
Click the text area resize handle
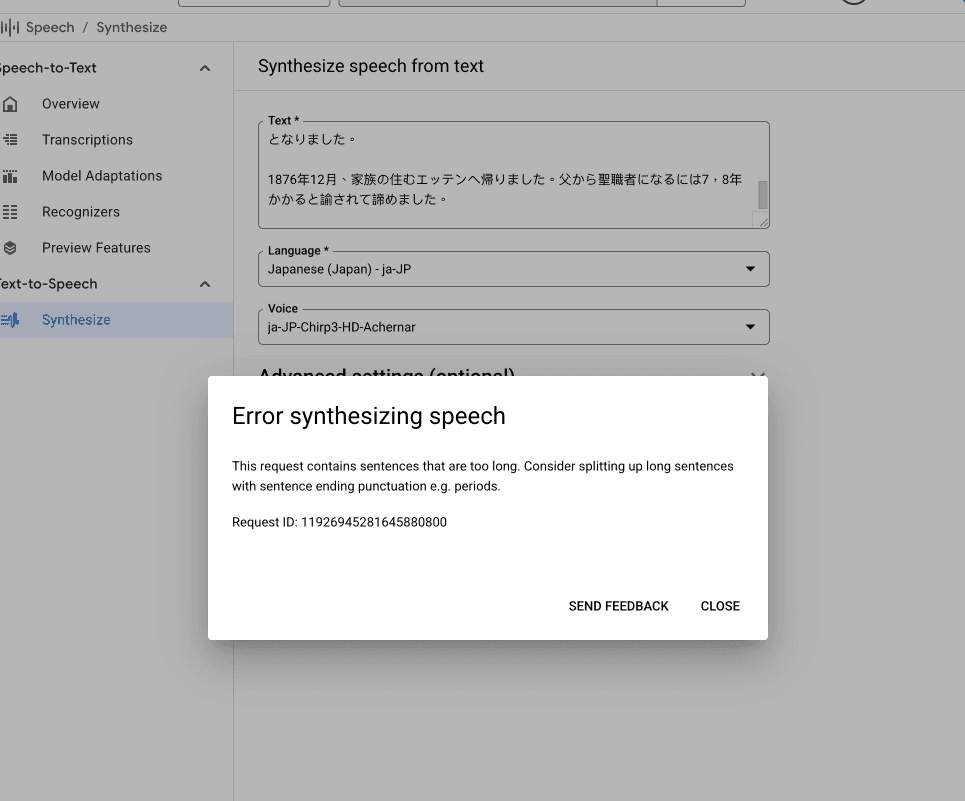click(763, 222)
